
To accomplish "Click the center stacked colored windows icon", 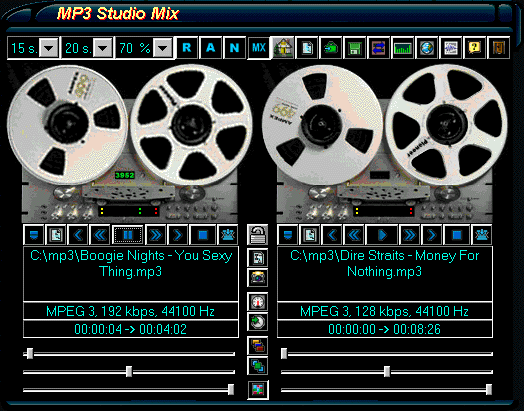I will [258, 346].
